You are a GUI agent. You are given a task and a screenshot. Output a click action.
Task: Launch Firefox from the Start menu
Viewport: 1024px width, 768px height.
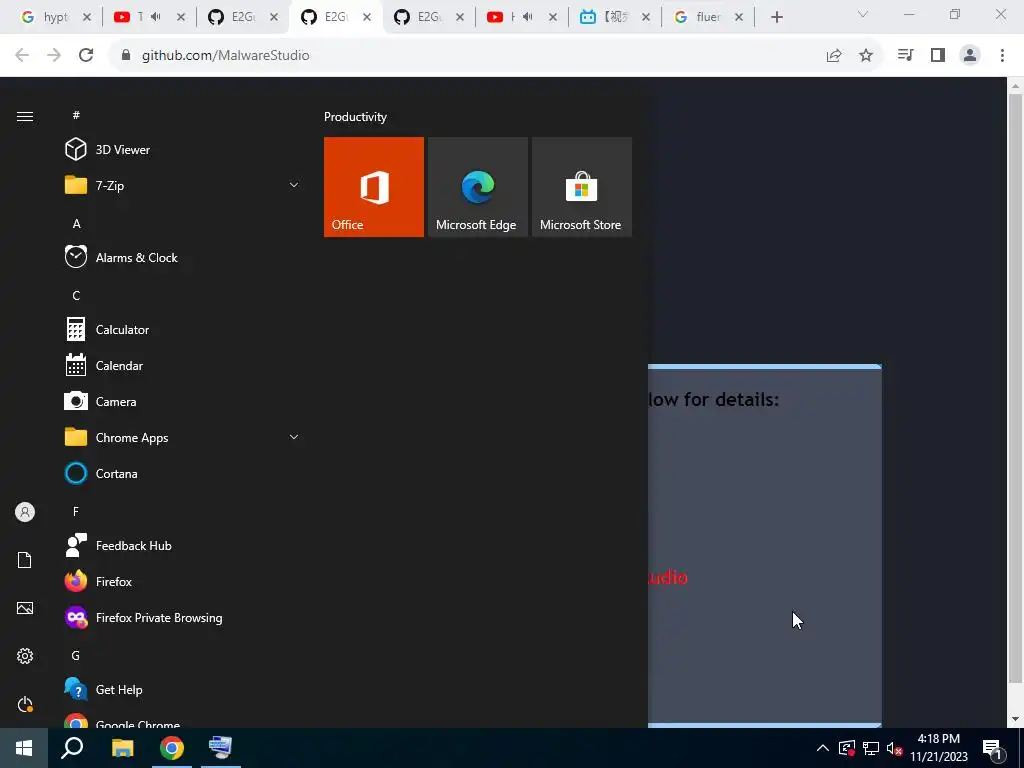click(x=183, y=581)
